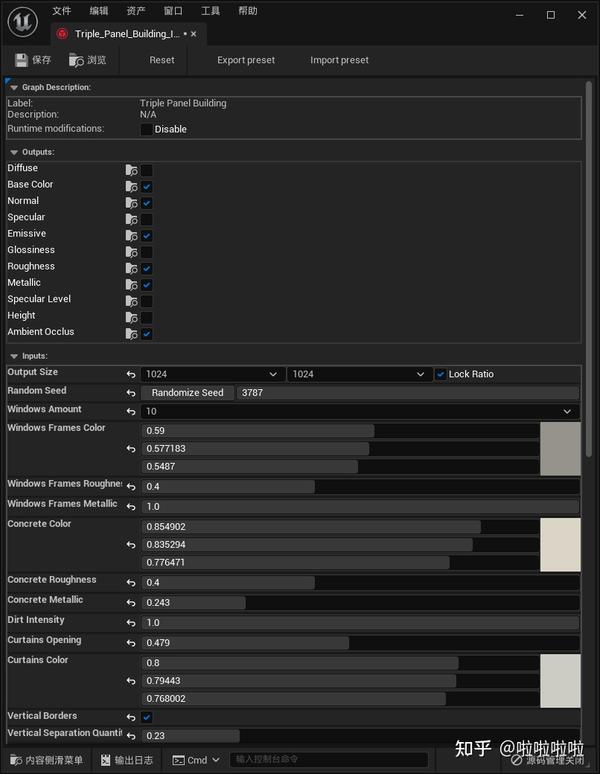Enable the Diffuse output checkbox
The width and height of the screenshot is (600, 774).
(x=147, y=170)
